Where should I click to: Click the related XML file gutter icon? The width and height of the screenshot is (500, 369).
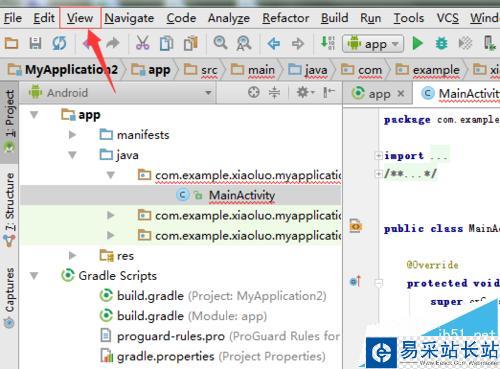pos(355,226)
